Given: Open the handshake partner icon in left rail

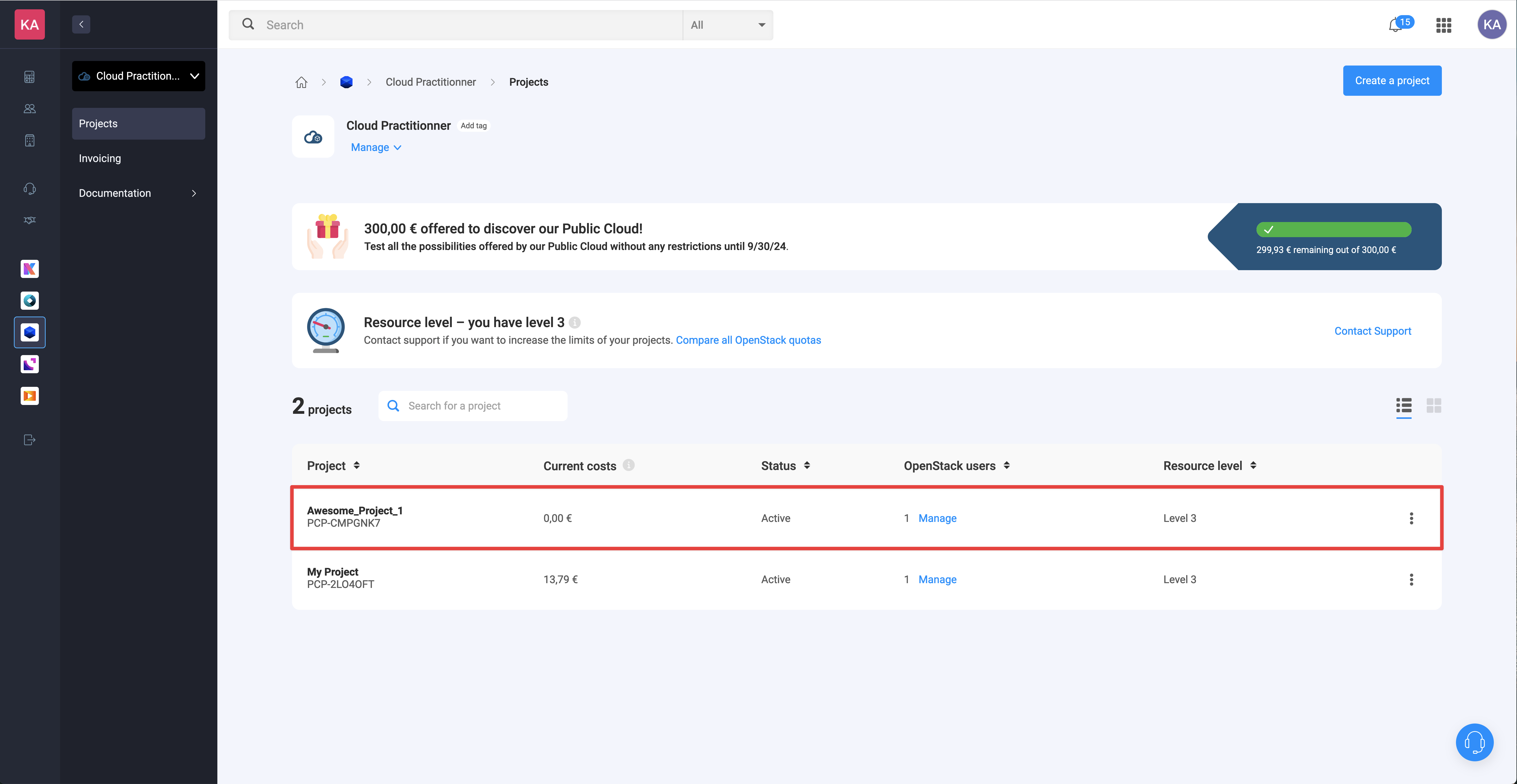Looking at the screenshot, I should pyautogui.click(x=30, y=220).
